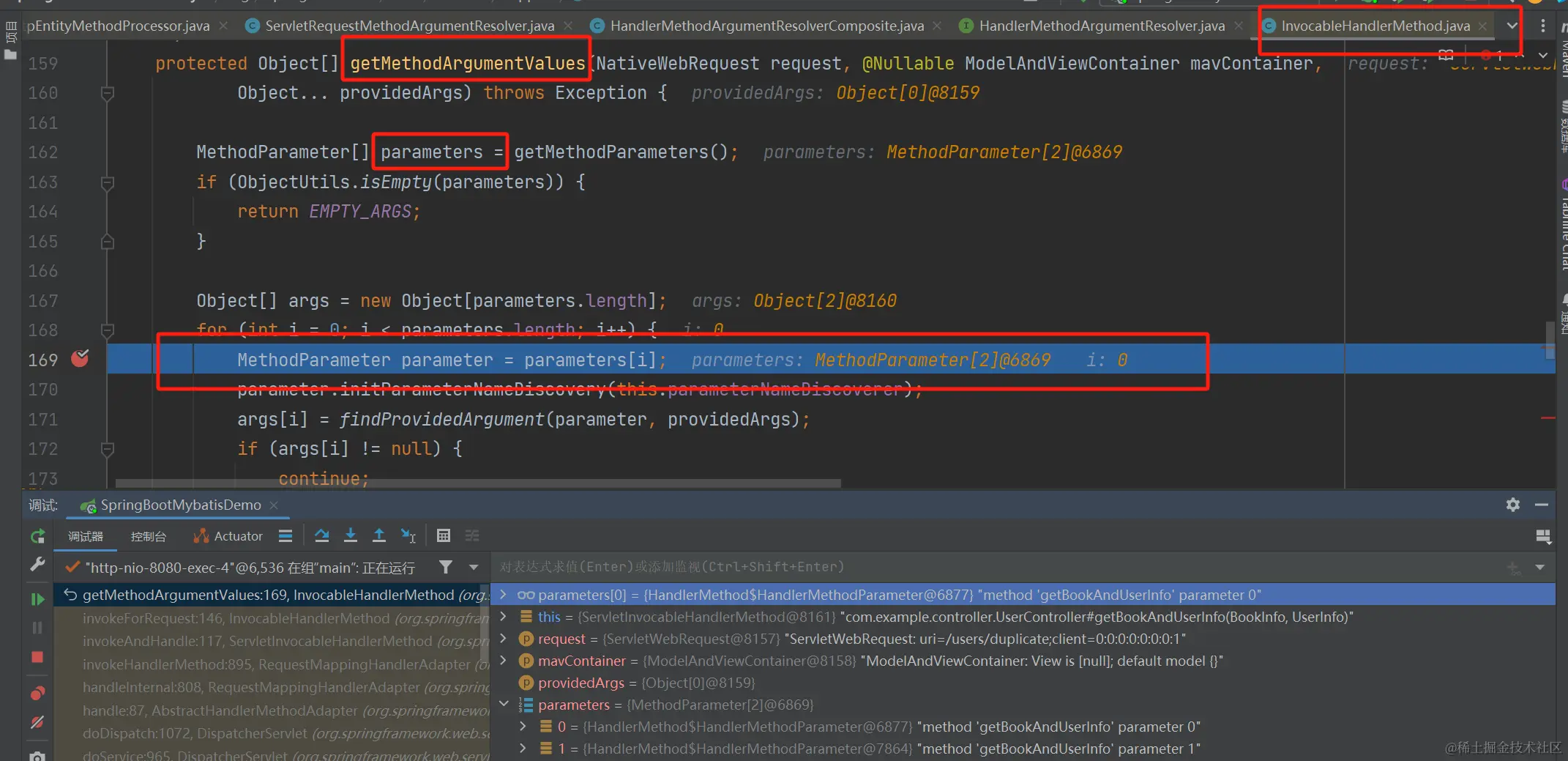Image resolution: width=1568 pixels, height=761 pixels.
Task: Select frame invokeAndHandle:117
Action: click(x=271, y=641)
